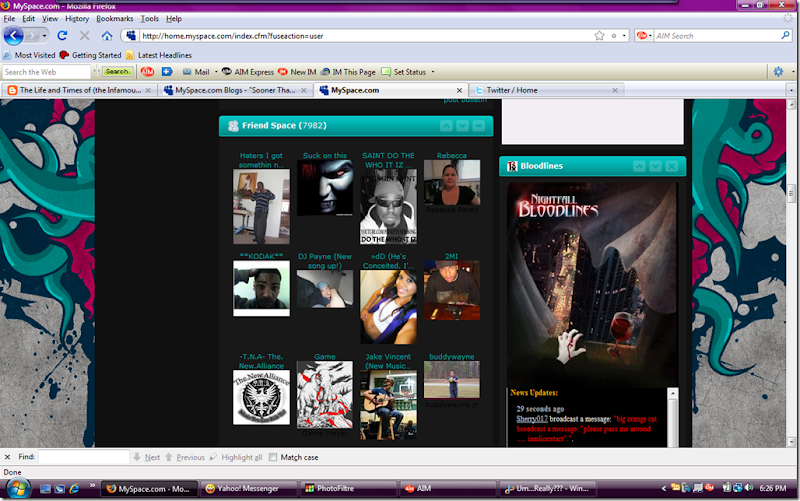Open the Edit menu

pyautogui.click(x=29, y=18)
